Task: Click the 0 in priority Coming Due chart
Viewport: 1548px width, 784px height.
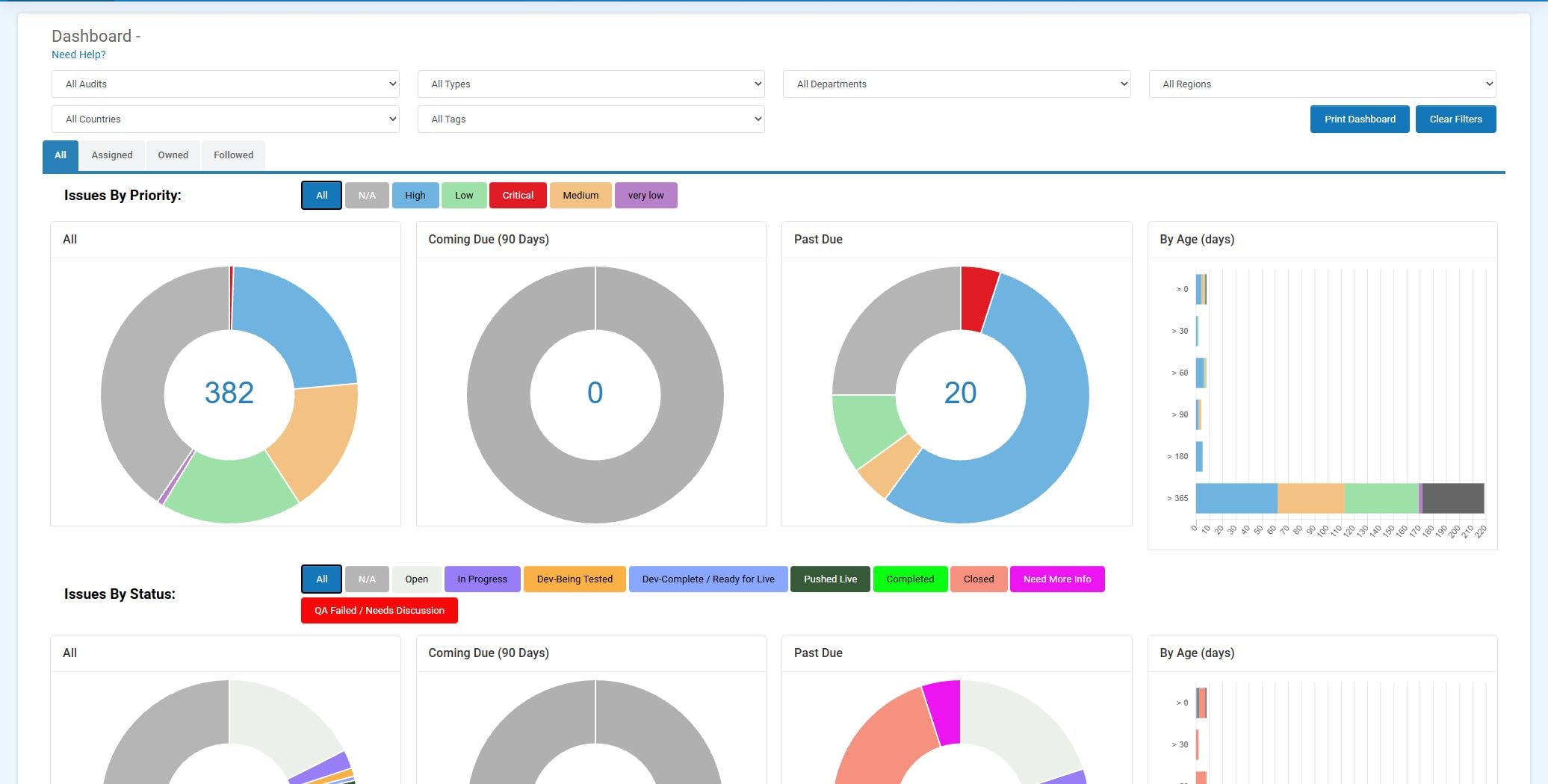Action: [595, 393]
